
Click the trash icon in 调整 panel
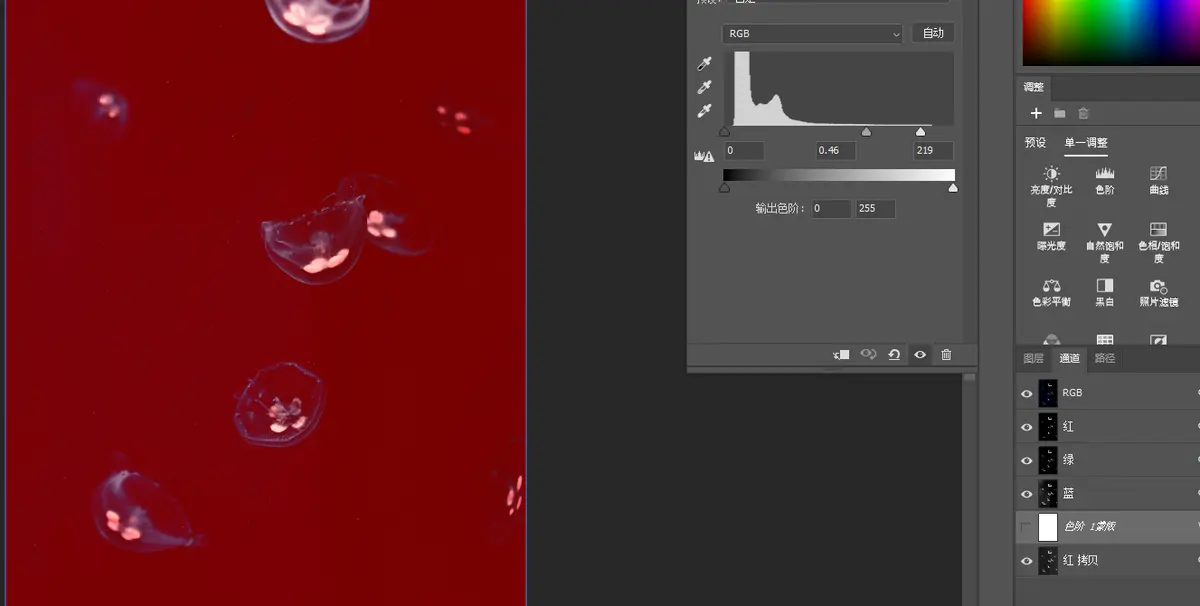(x=1083, y=113)
